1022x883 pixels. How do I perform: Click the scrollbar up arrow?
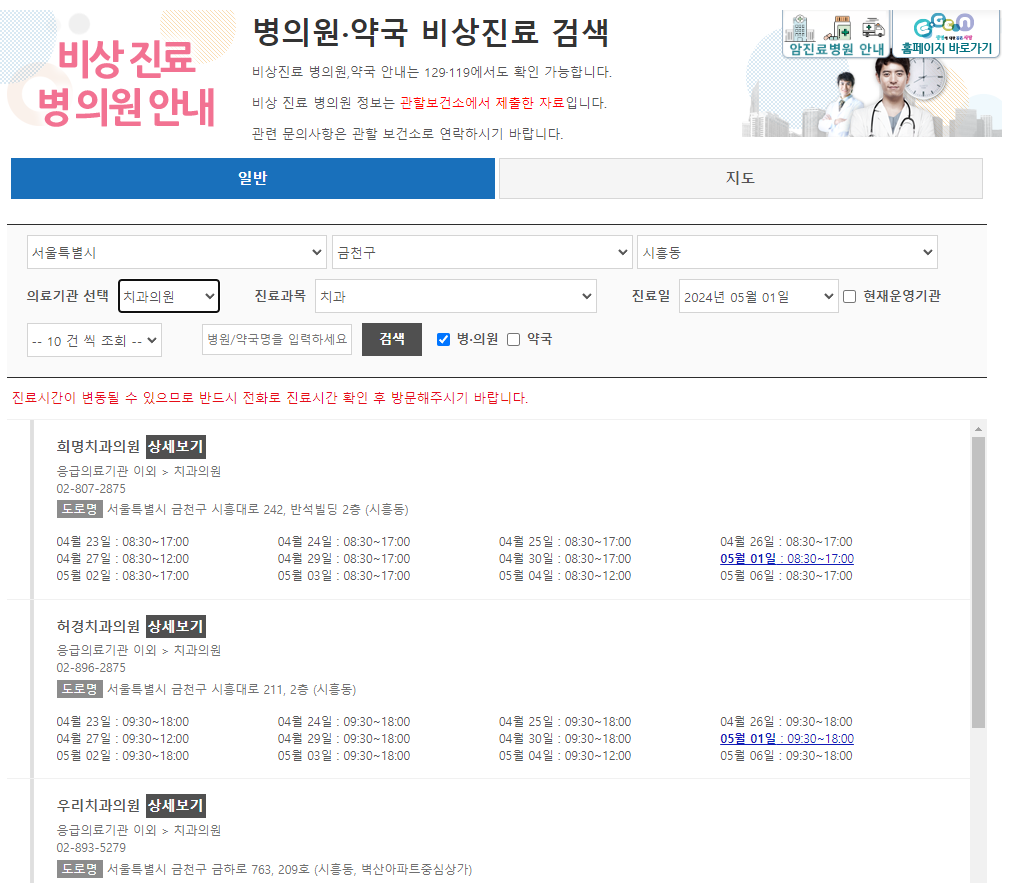[x=978, y=429]
